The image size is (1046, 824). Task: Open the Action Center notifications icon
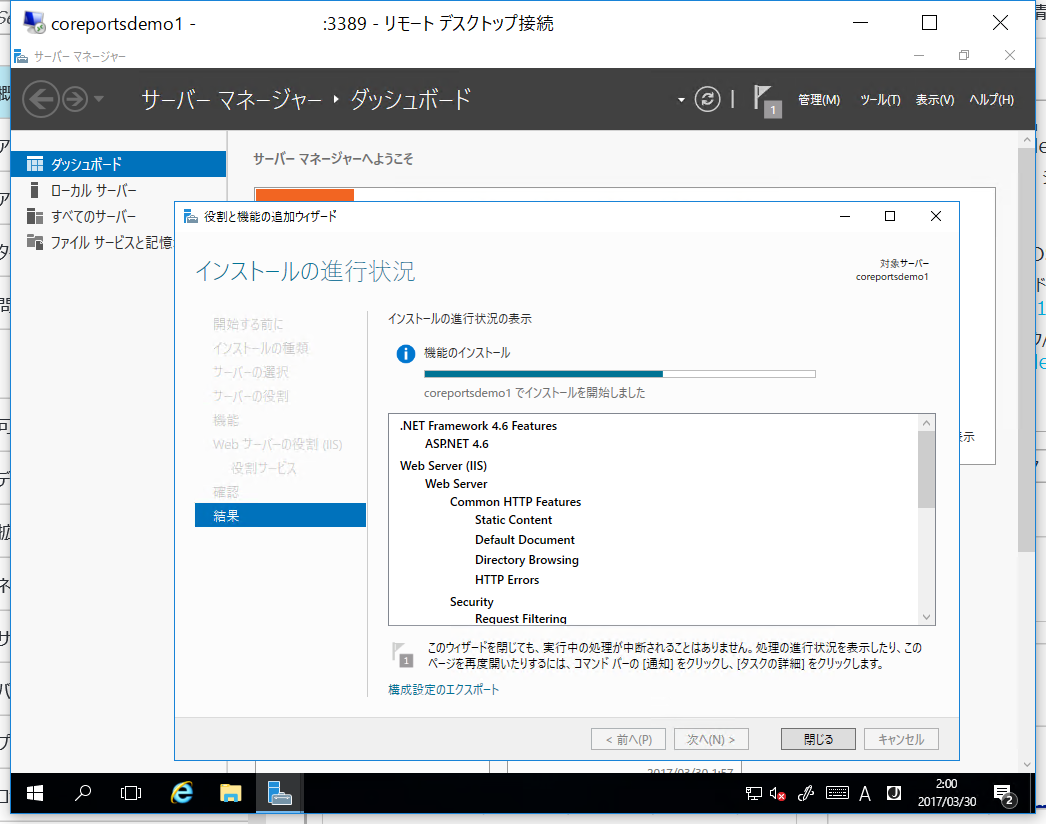(1004, 795)
